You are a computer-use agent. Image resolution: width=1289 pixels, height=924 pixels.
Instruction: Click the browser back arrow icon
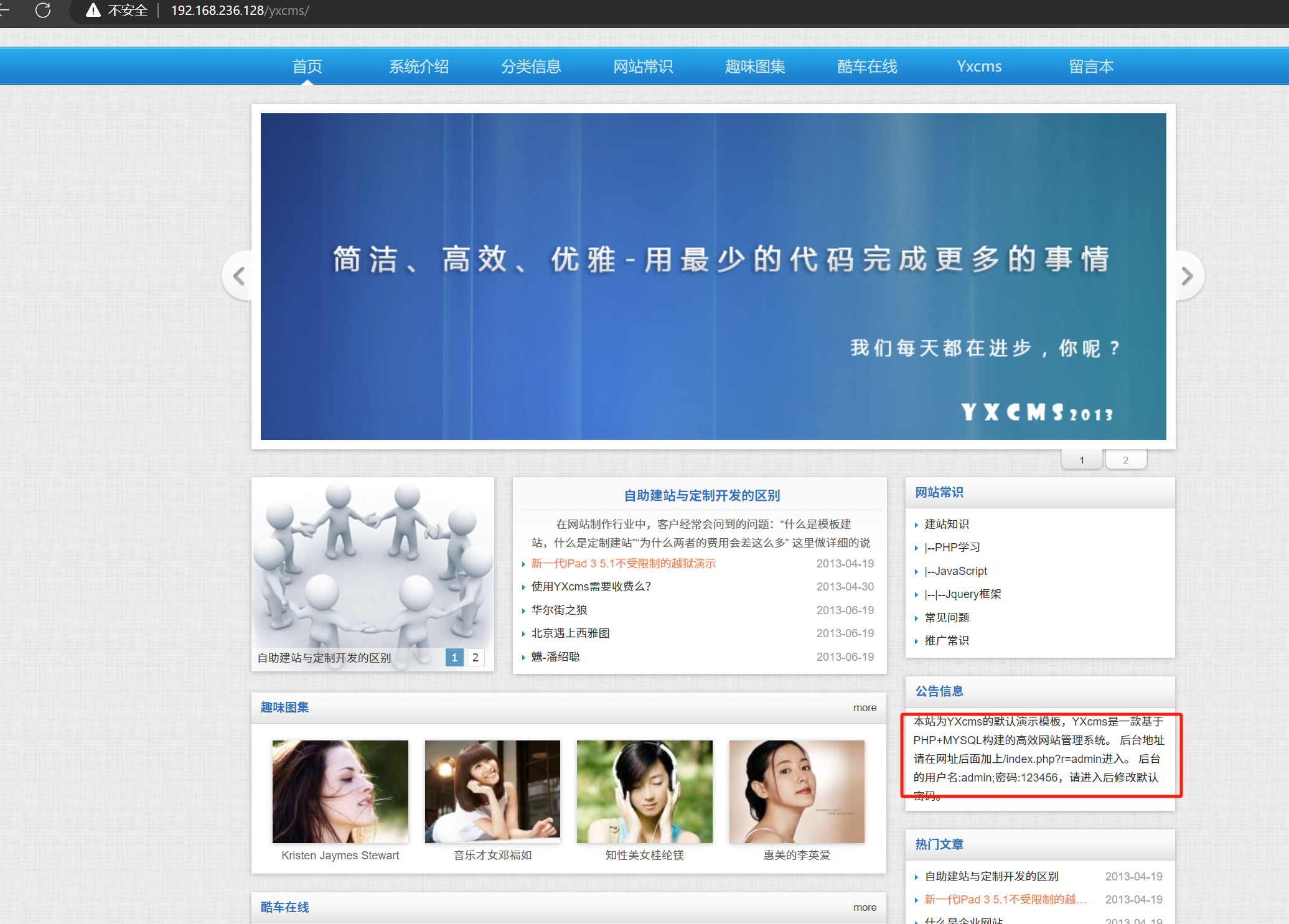pyautogui.click(x=4, y=11)
